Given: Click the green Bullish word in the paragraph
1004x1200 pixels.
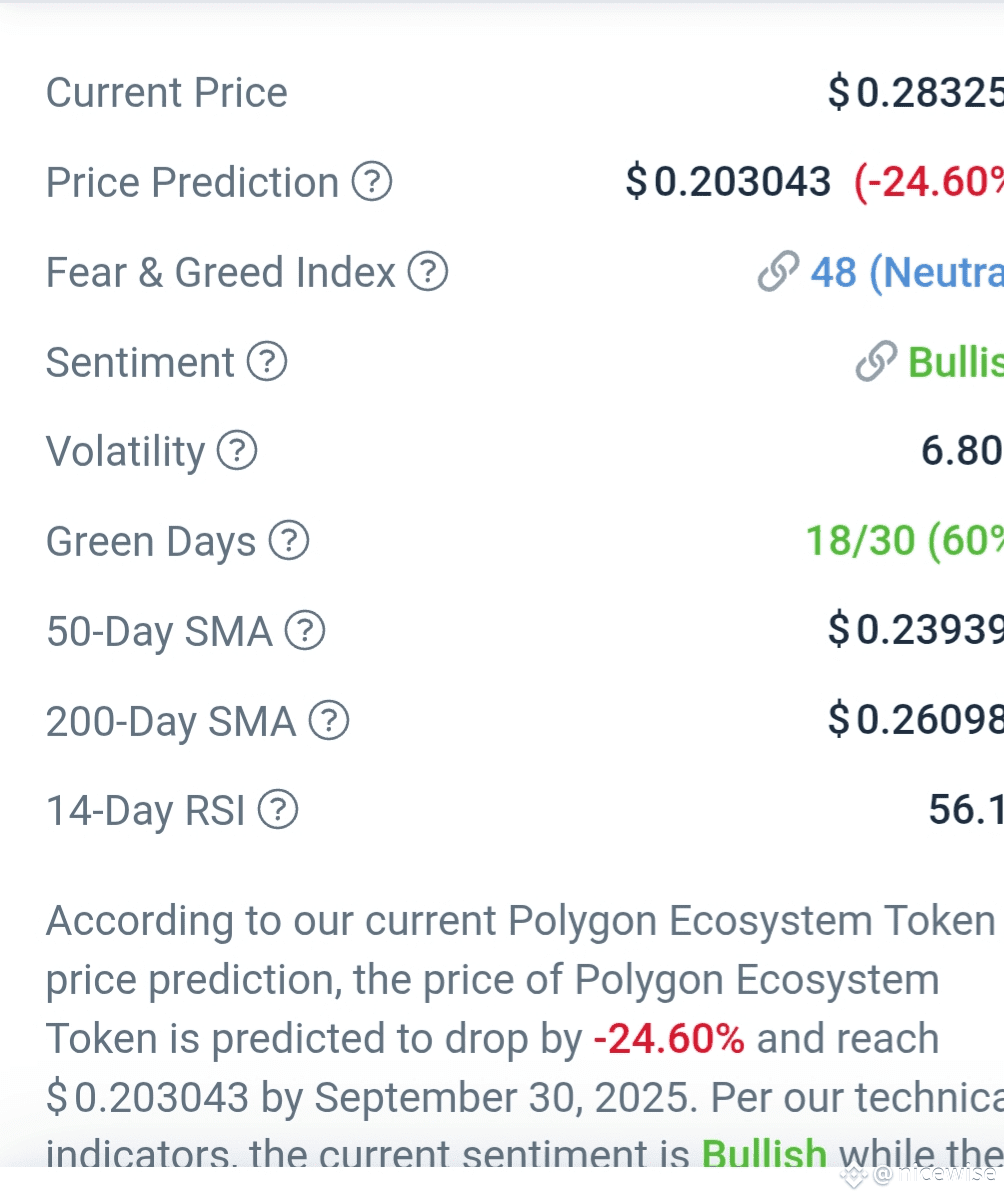Looking at the screenshot, I should (x=765, y=1155).
